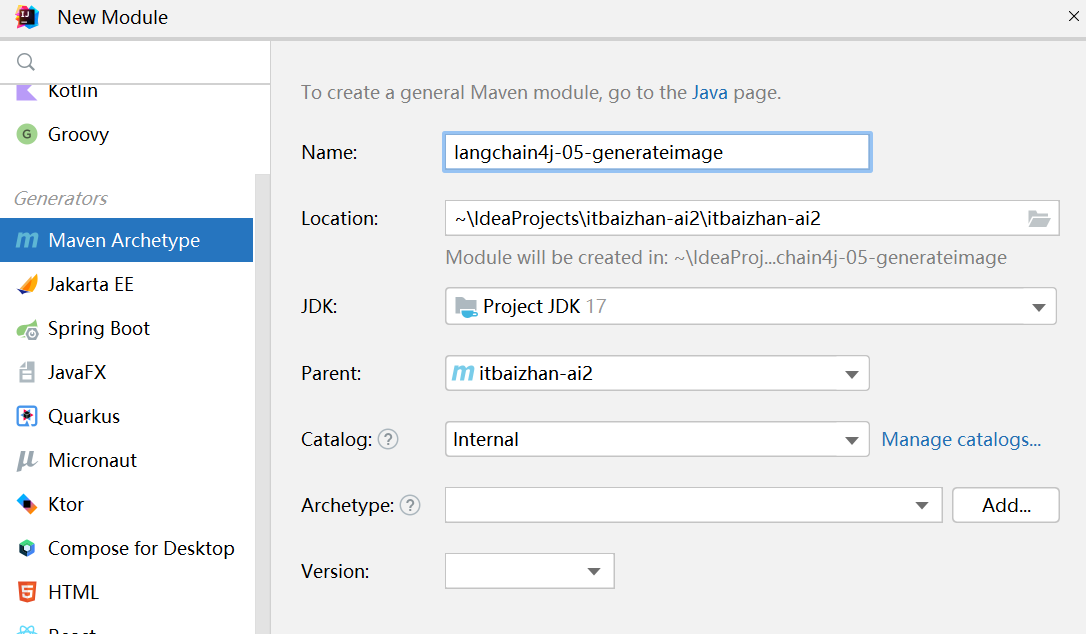Open Catalog help question mark icon

[x=388, y=439]
